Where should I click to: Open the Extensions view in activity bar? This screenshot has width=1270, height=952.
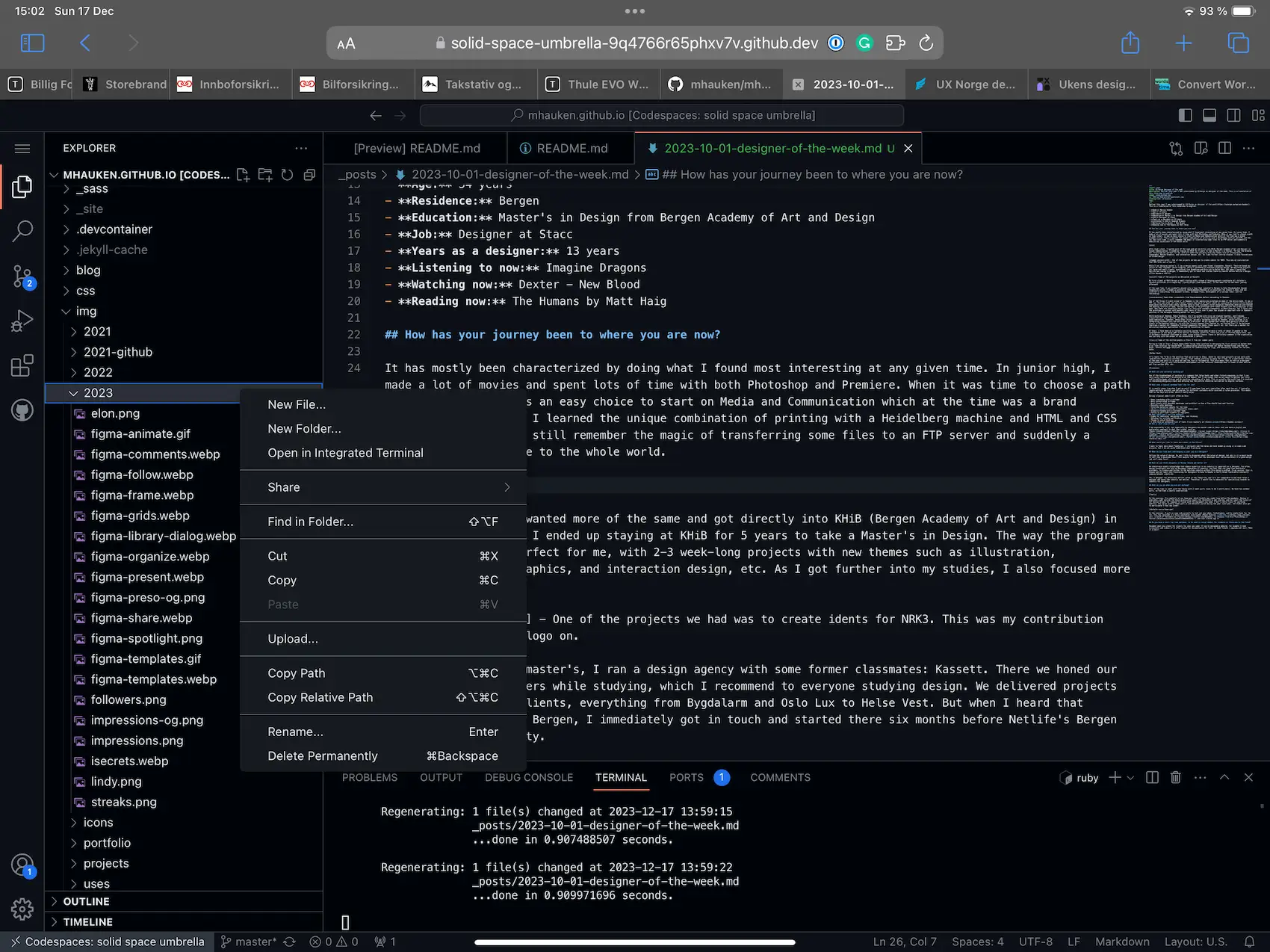pyautogui.click(x=22, y=365)
